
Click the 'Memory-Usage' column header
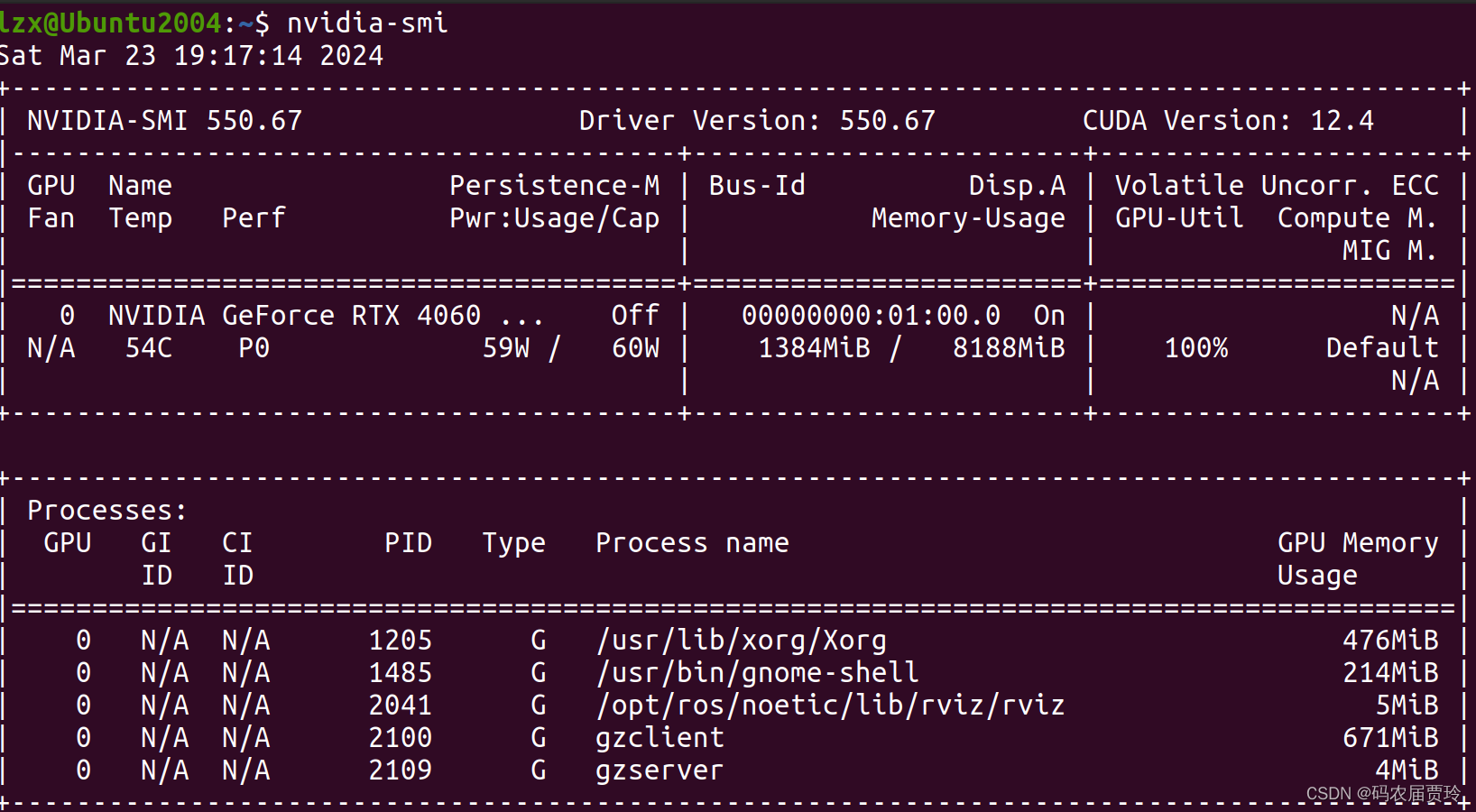click(968, 218)
